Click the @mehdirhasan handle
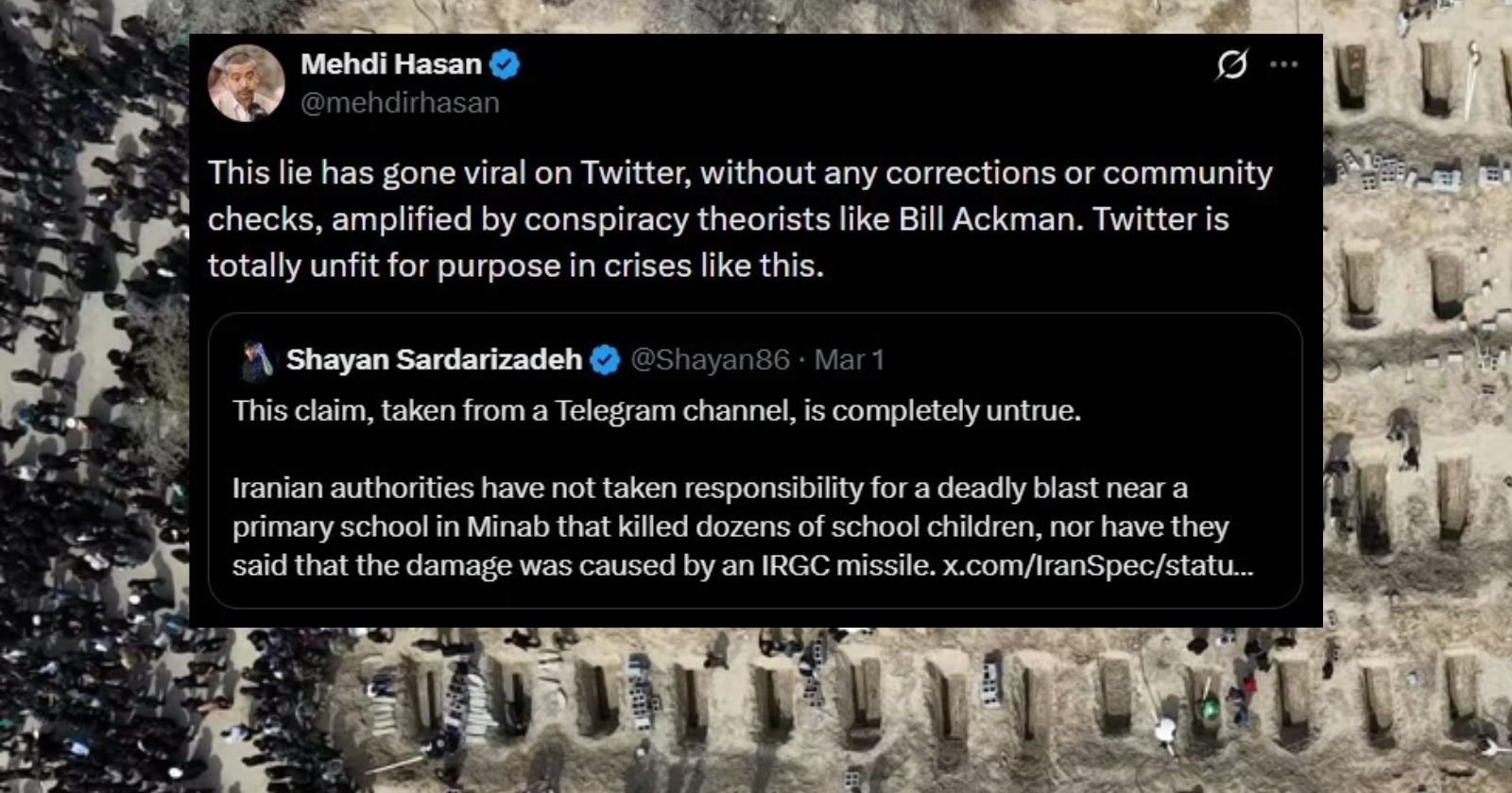Image resolution: width=1512 pixels, height=793 pixels. click(x=400, y=103)
